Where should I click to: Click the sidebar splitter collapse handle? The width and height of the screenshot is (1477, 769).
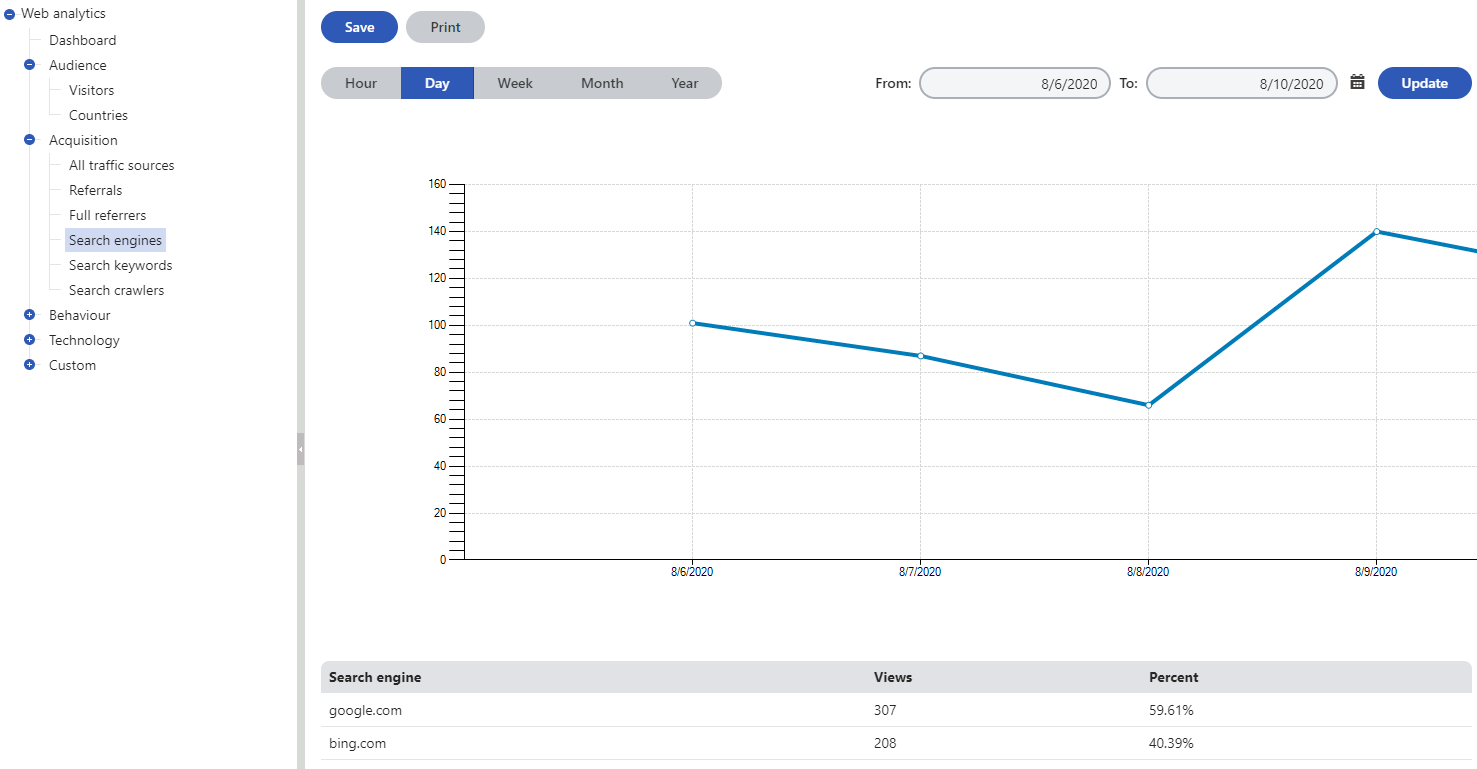[300, 449]
